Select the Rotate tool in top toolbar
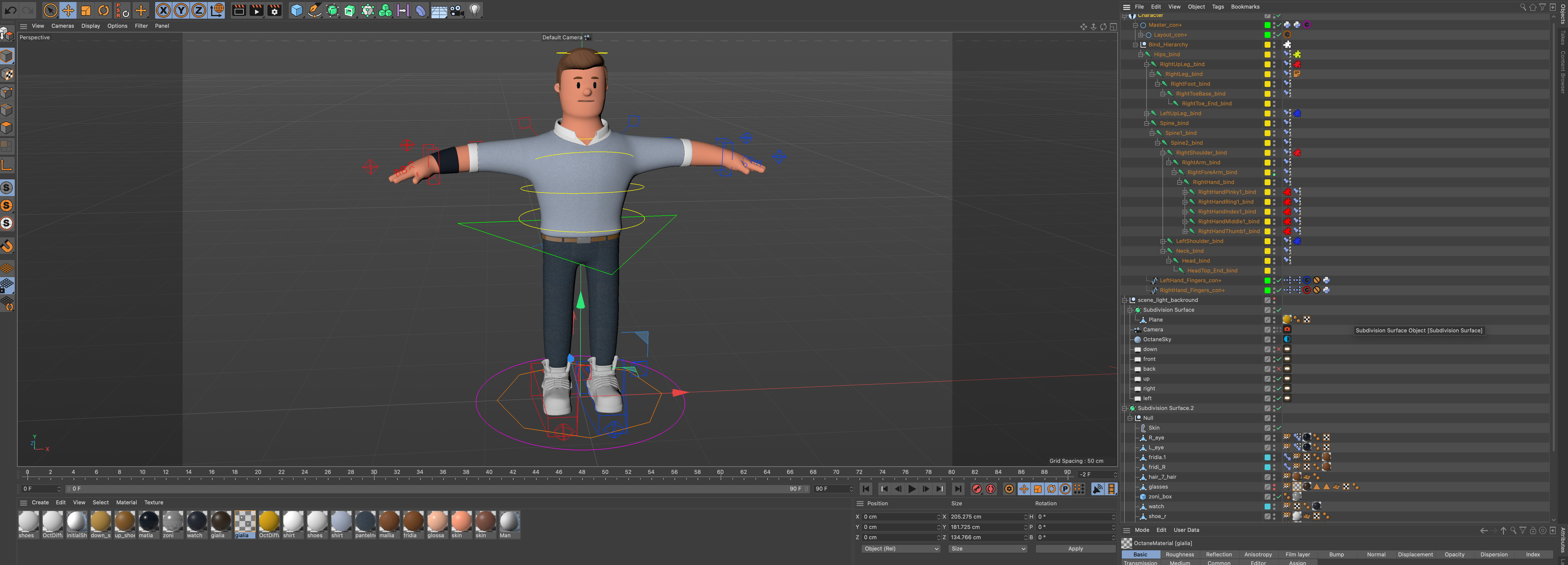Screen dimensions: 1568x565 pyautogui.click(x=104, y=10)
